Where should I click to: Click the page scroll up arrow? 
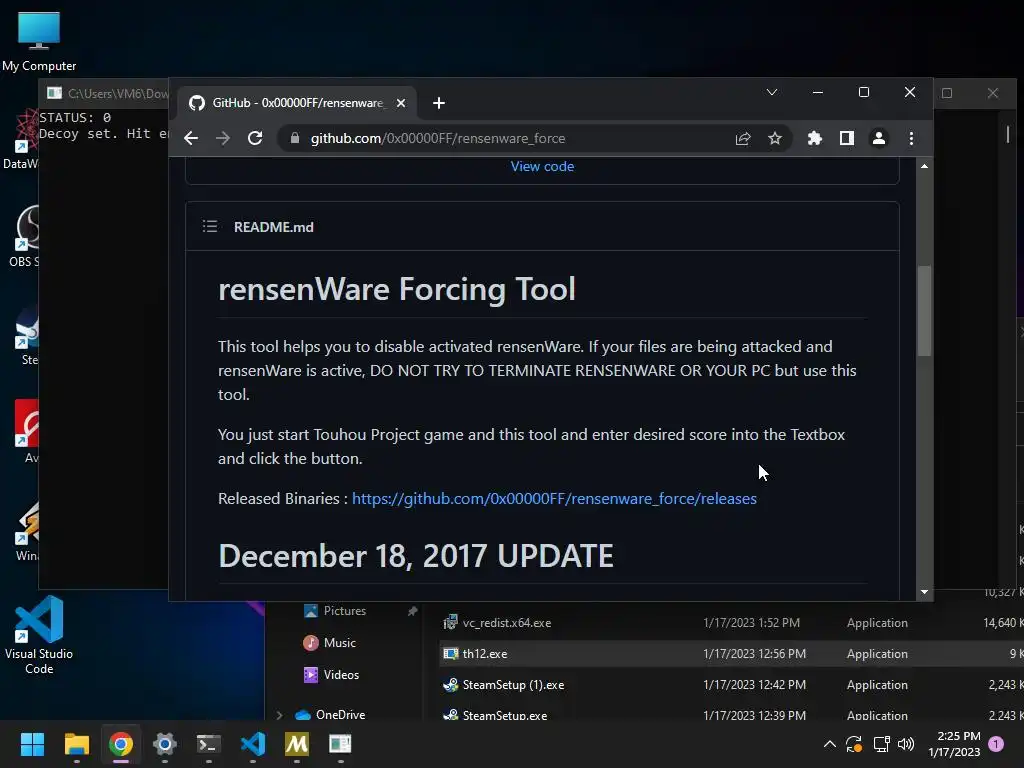click(924, 167)
